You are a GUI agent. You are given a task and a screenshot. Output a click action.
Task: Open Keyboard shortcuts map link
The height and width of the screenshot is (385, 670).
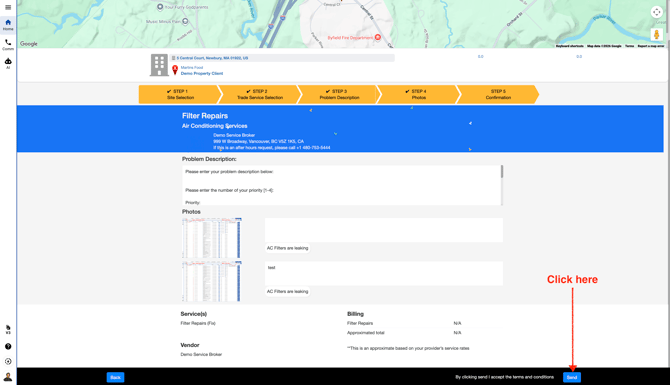click(570, 46)
